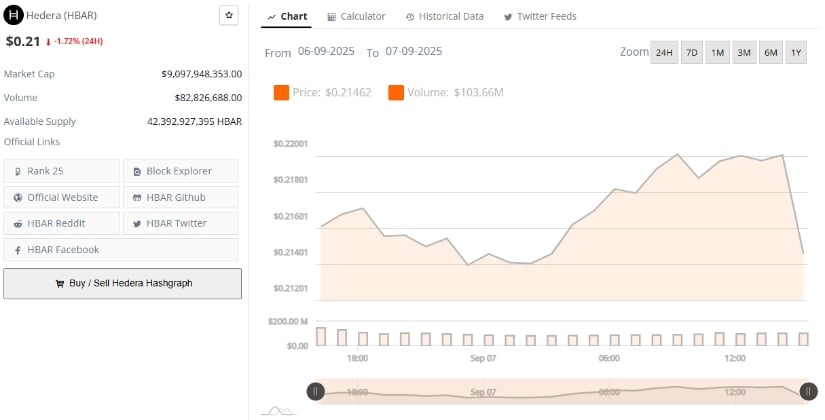Open the HBAR Facebook link

(120, 249)
